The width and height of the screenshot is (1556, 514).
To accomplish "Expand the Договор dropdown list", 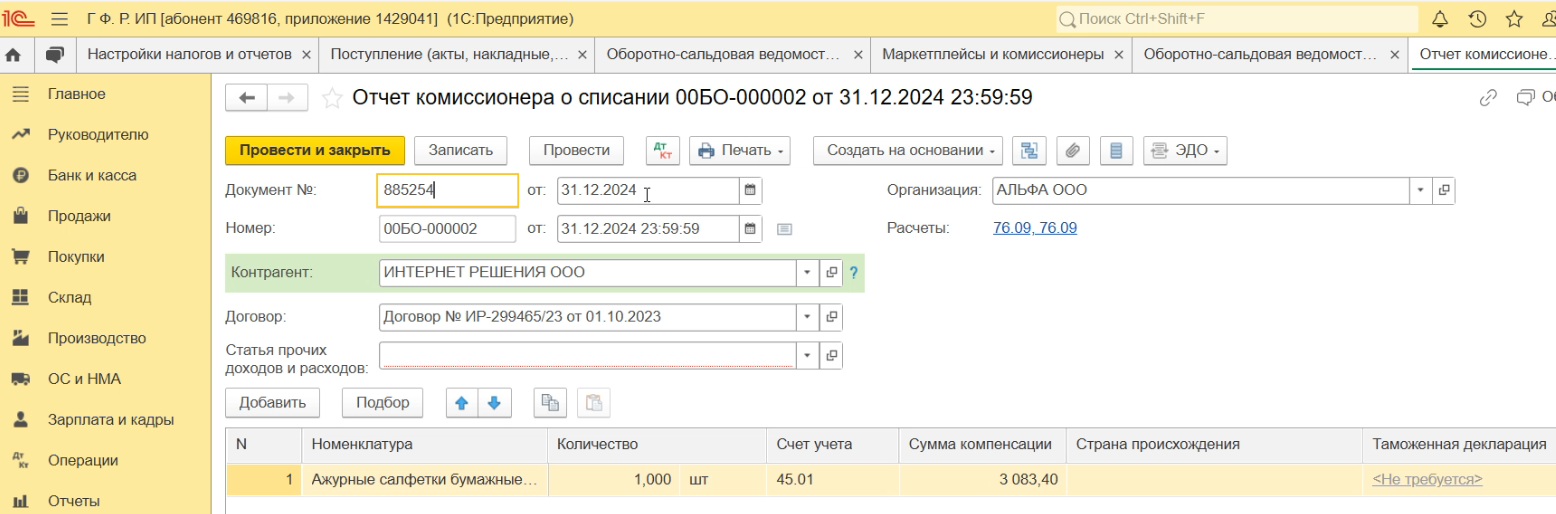I will 807,317.
